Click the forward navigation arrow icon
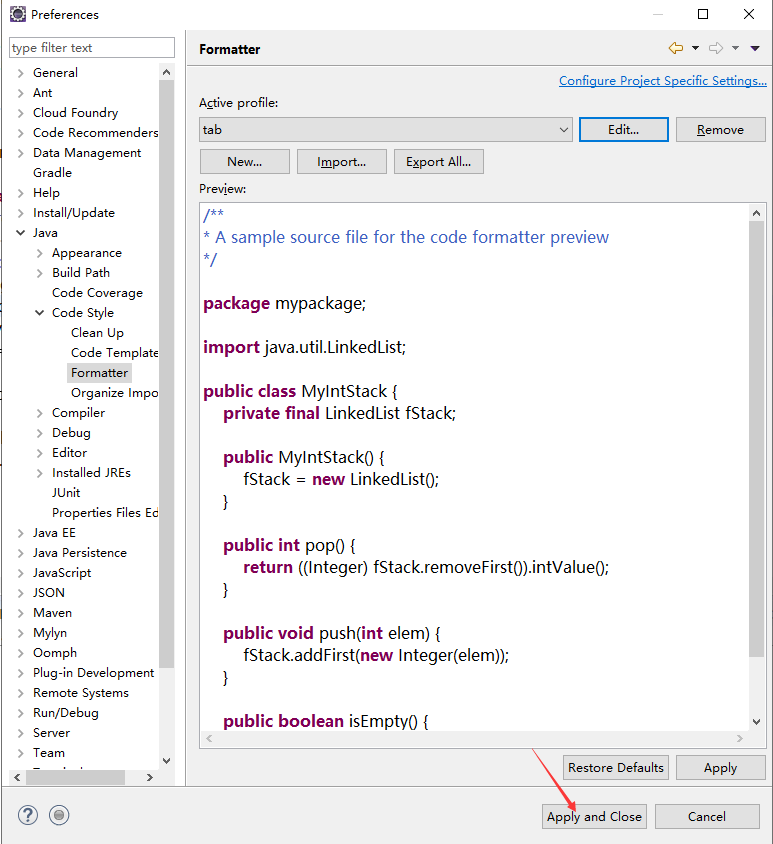Image resolution: width=773 pixels, height=844 pixels. point(715,48)
